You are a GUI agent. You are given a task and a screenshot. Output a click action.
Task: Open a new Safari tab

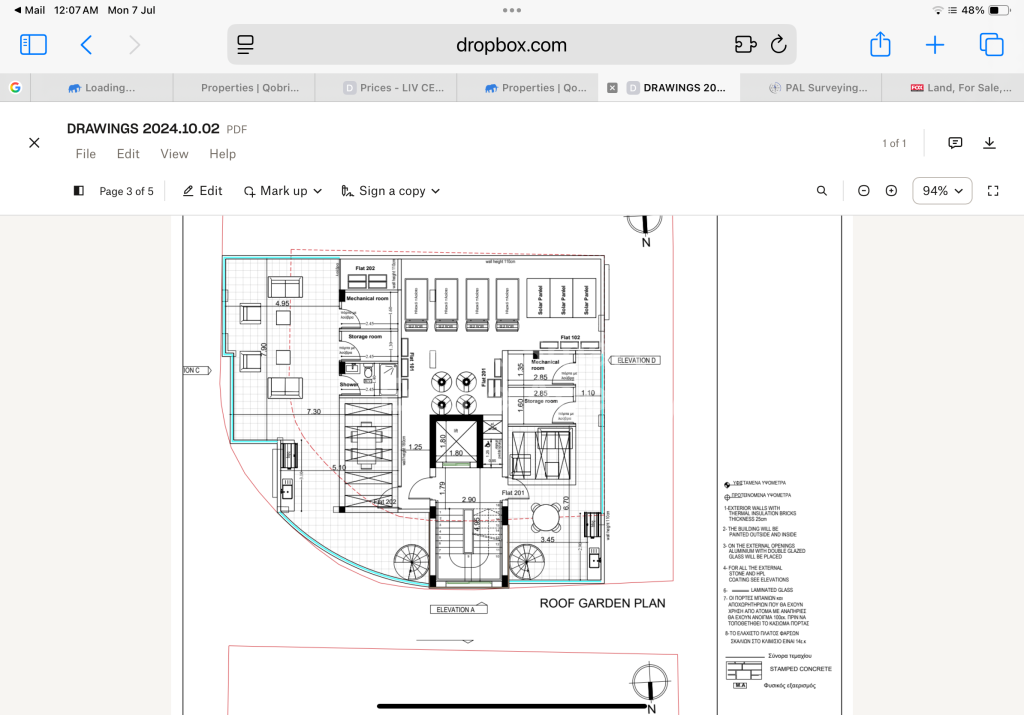pos(935,45)
